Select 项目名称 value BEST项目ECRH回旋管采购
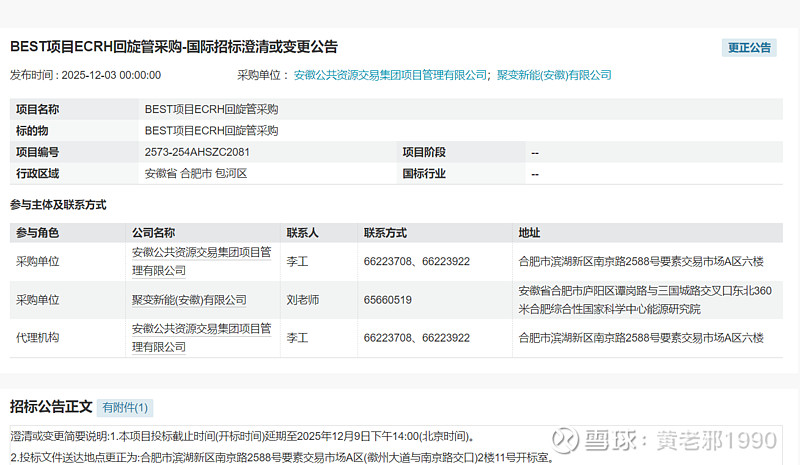The width and height of the screenshot is (800, 465). point(211,109)
